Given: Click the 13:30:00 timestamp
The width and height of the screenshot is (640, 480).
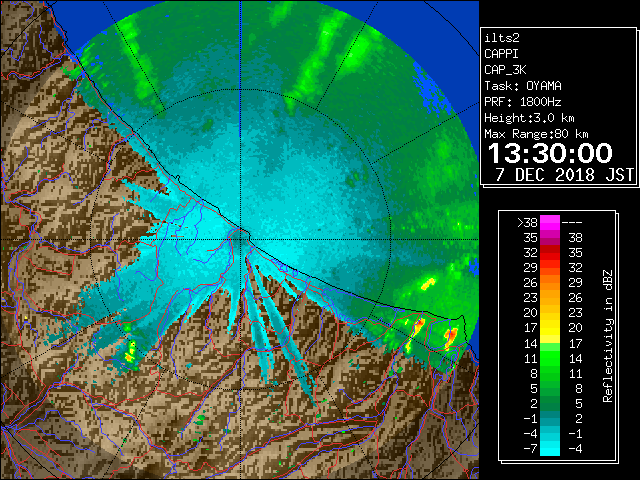Looking at the screenshot, I should pyautogui.click(x=550, y=153).
